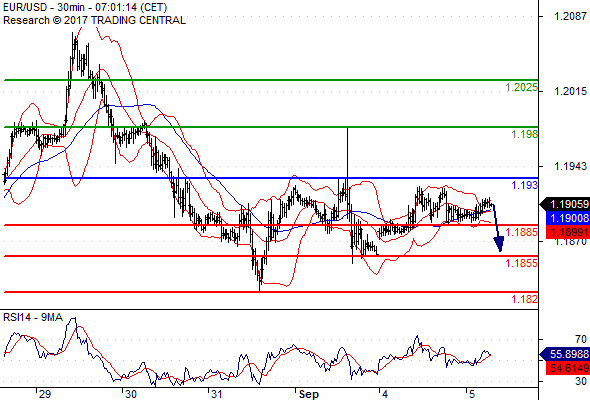Click the RSI14 - 9MA indicator title
The image size is (590, 400).
(x=33, y=318)
